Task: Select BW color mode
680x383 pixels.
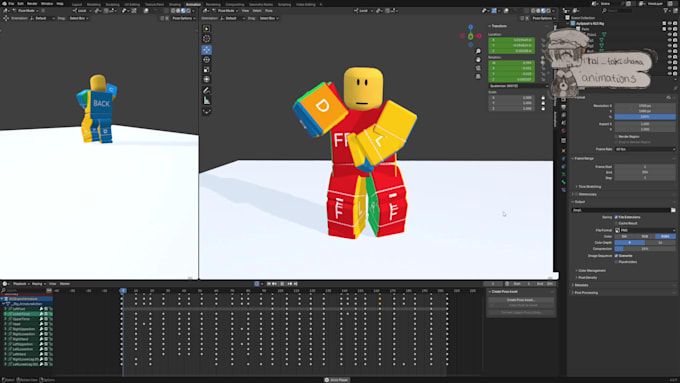Action: 624,236
